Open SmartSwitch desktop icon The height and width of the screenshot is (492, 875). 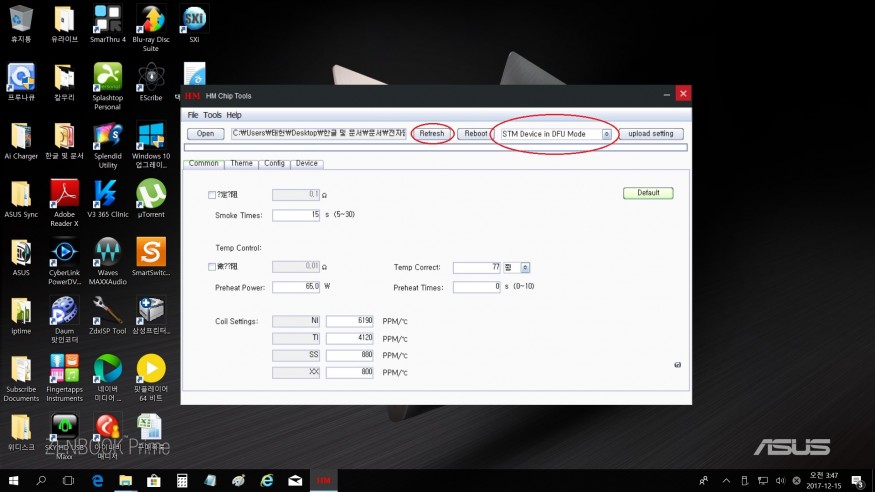point(151,257)
